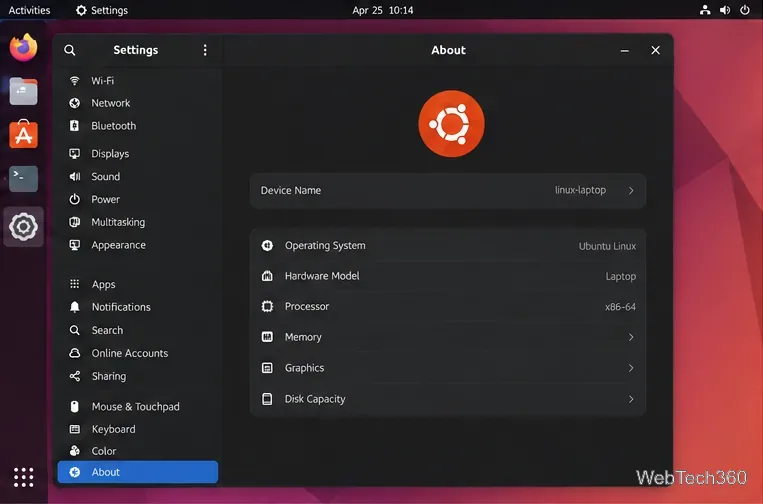Click the Keyboard icon in sidebar

coord(74,429)
